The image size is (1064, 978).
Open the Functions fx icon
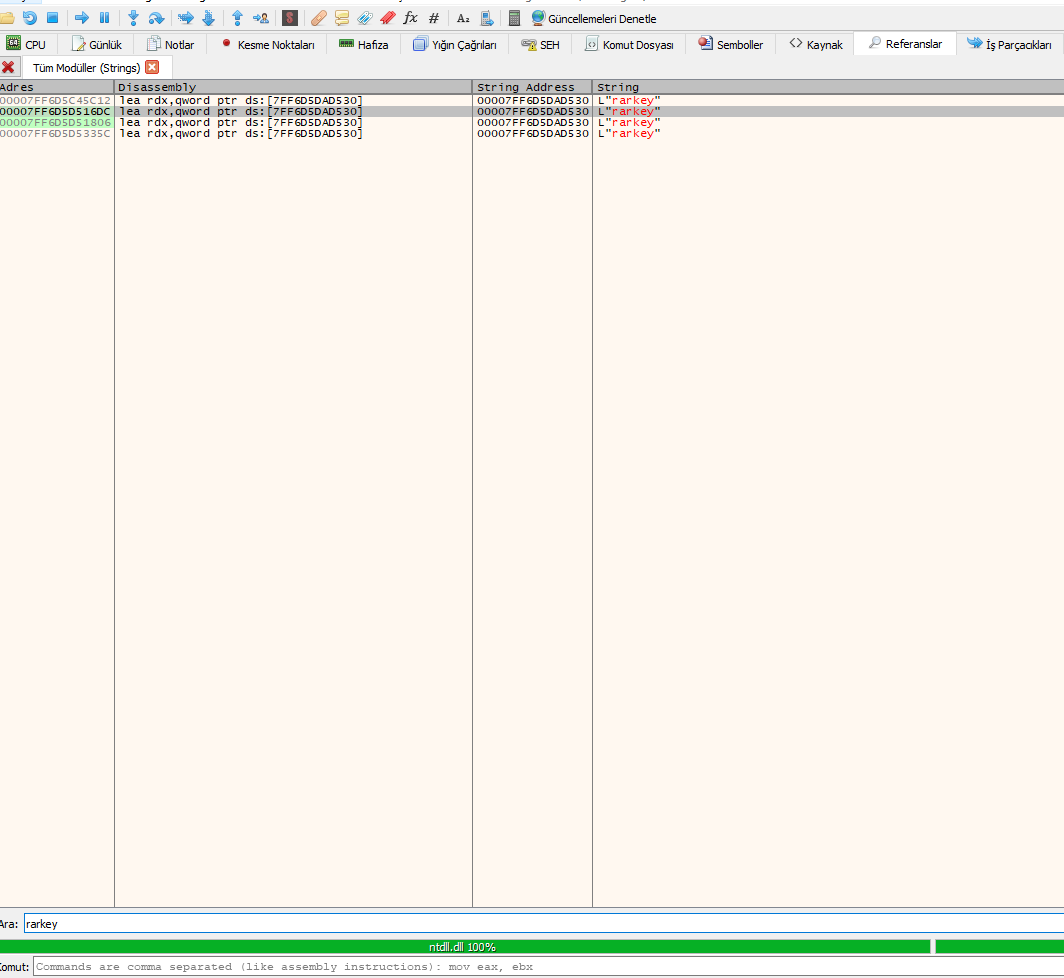(411, 18)
